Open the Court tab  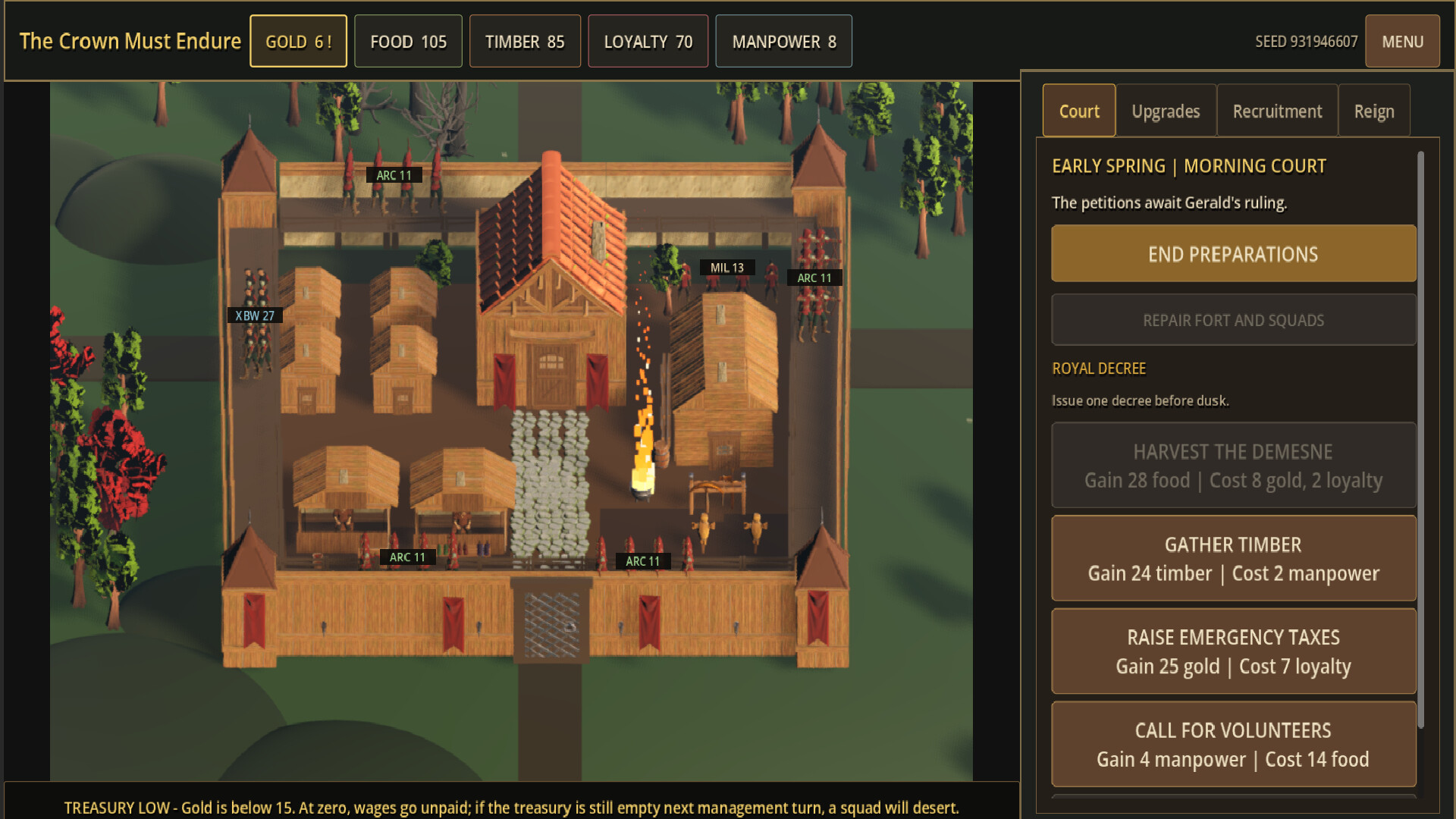coord(1078,111)
